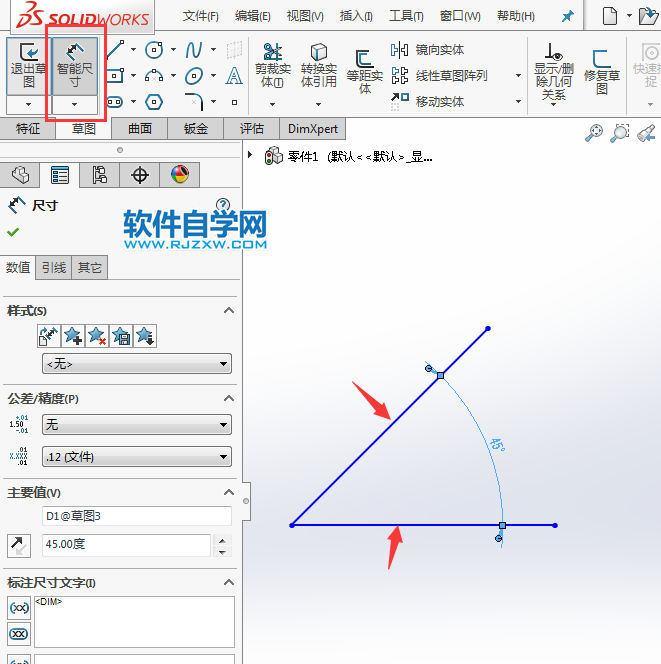
Task: Click Convert Entities (转换实体引用) tool
Action: pos(318,65)
